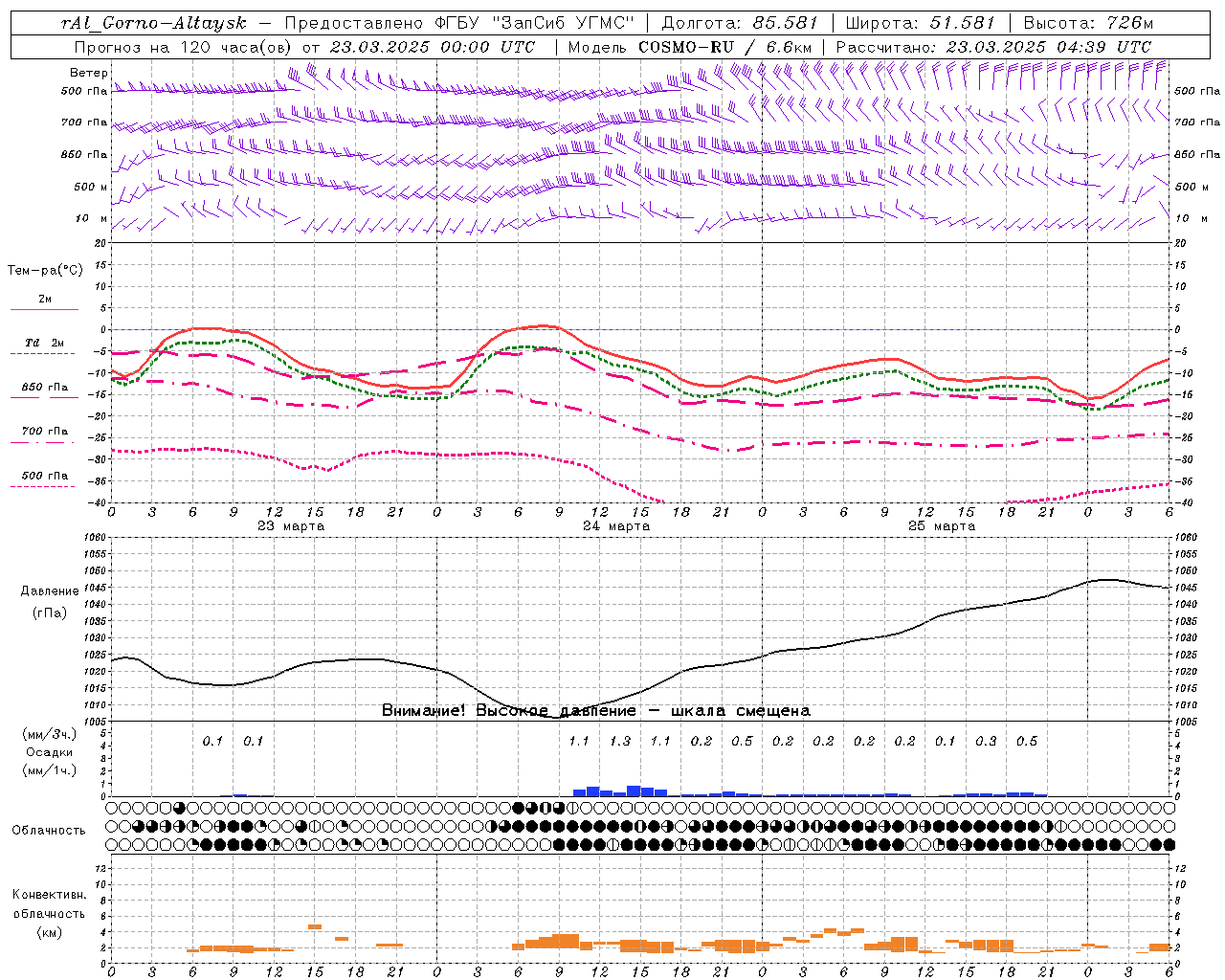Screen dimensions: 1225x980
Task: Click the 23 марта date label
Action: coord(291,525)
